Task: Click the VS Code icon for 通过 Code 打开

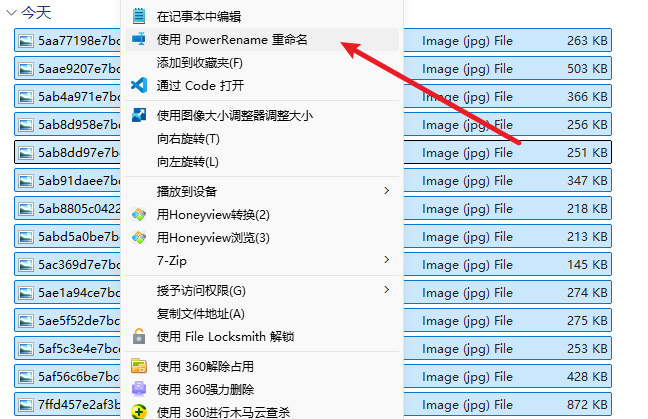Action: pos(139,85)
